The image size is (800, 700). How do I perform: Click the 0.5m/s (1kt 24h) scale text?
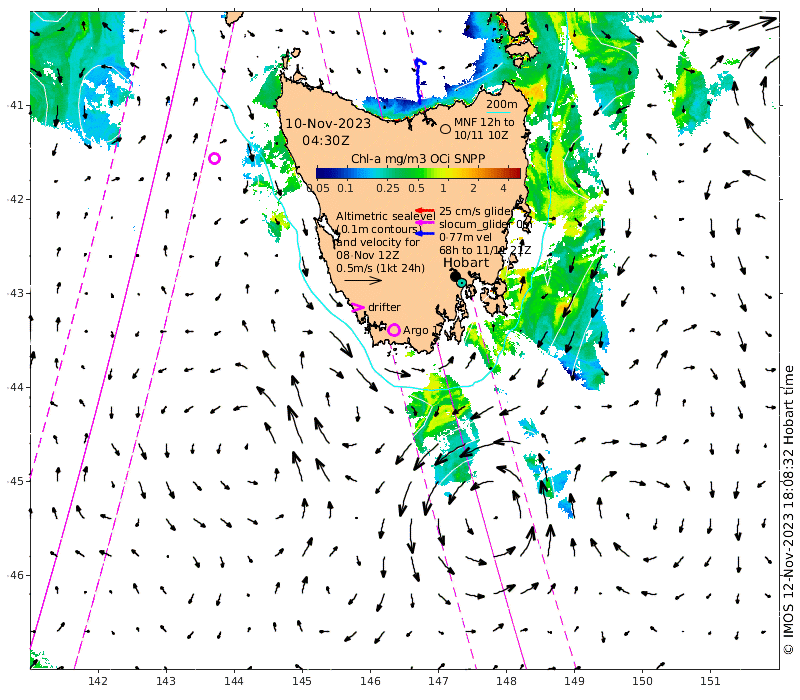[x=381, y=268]
